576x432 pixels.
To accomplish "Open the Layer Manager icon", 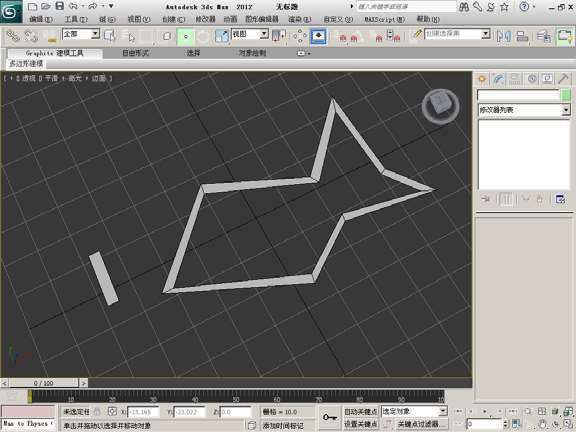I will (x=544, y=36).
